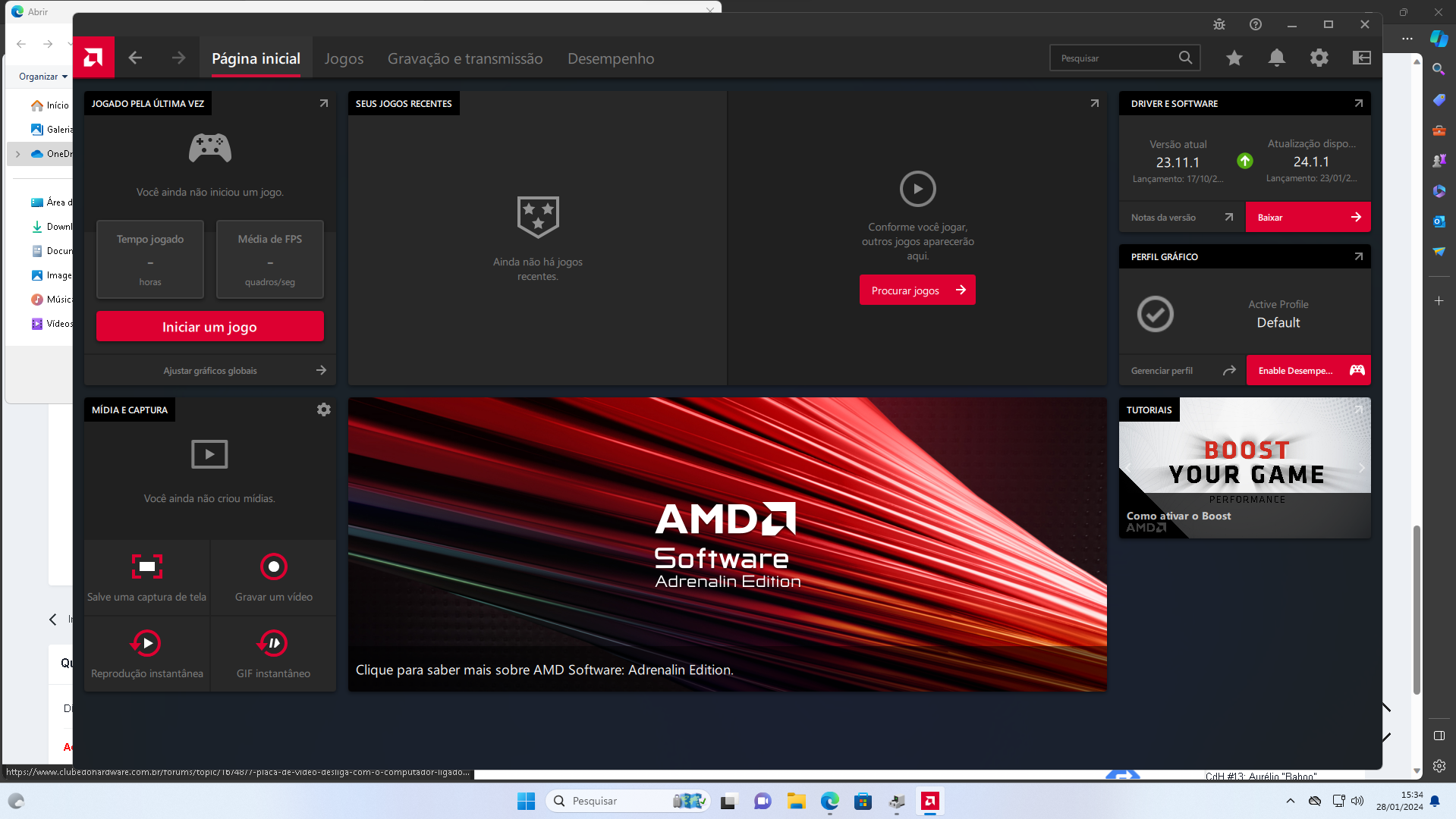Go back with the AMD back arrow
Screen dimensions: 1456x819
(135, 58)
